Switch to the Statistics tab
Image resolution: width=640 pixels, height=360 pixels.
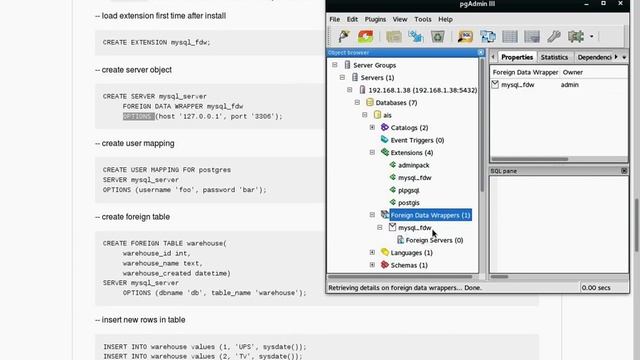(x=554, y=57)
